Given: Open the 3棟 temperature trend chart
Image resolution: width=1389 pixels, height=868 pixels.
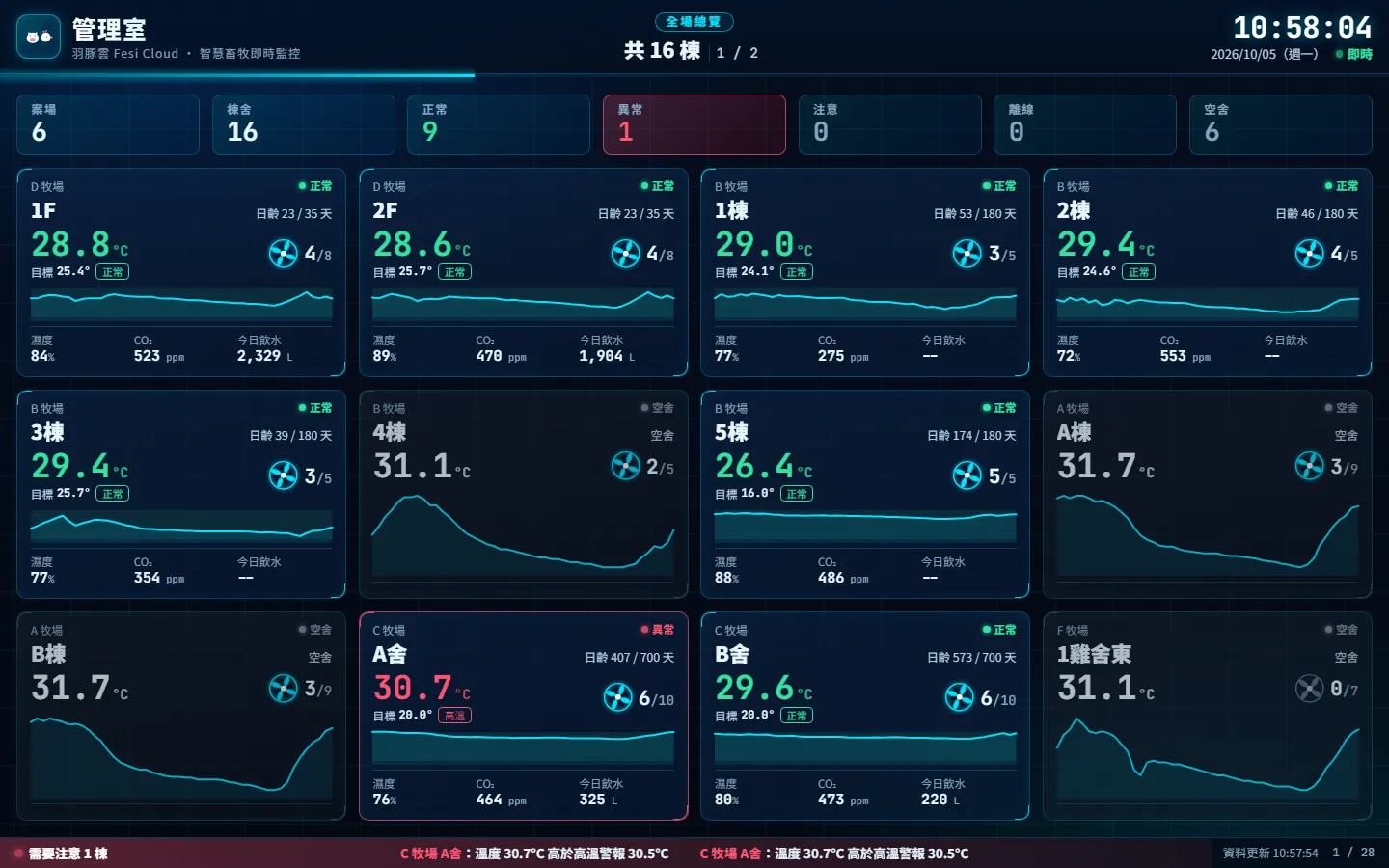Looking at the screenshot, I should (181, 527).
